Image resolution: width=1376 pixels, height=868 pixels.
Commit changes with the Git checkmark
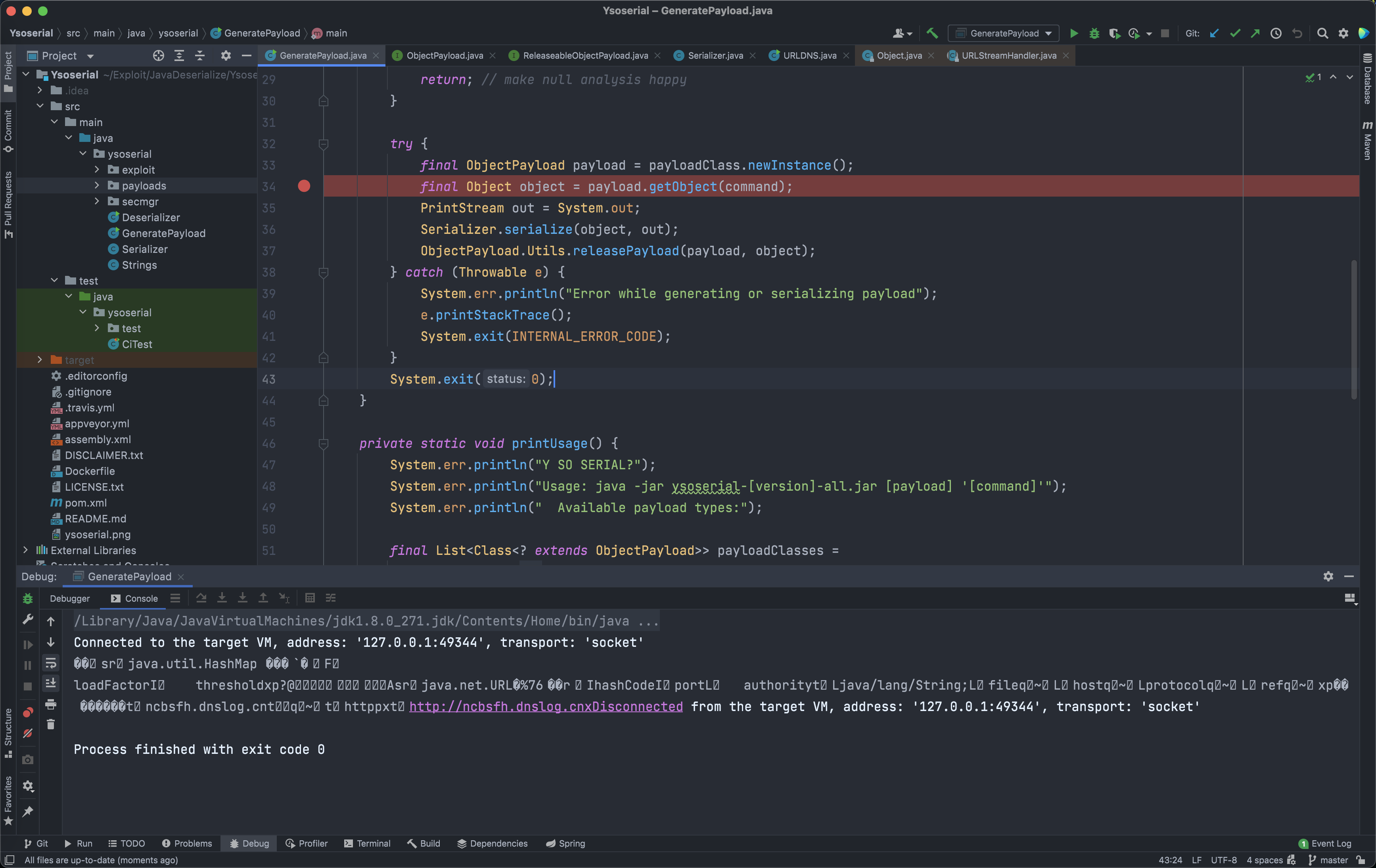click(1235, 33)
